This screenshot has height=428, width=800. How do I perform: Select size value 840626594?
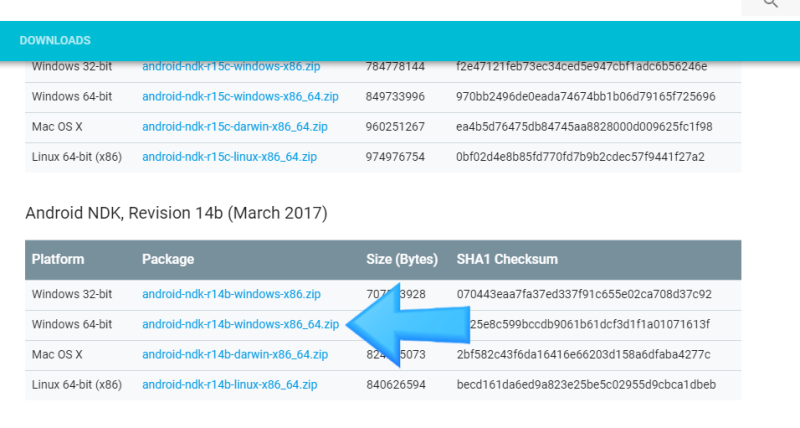395,385
